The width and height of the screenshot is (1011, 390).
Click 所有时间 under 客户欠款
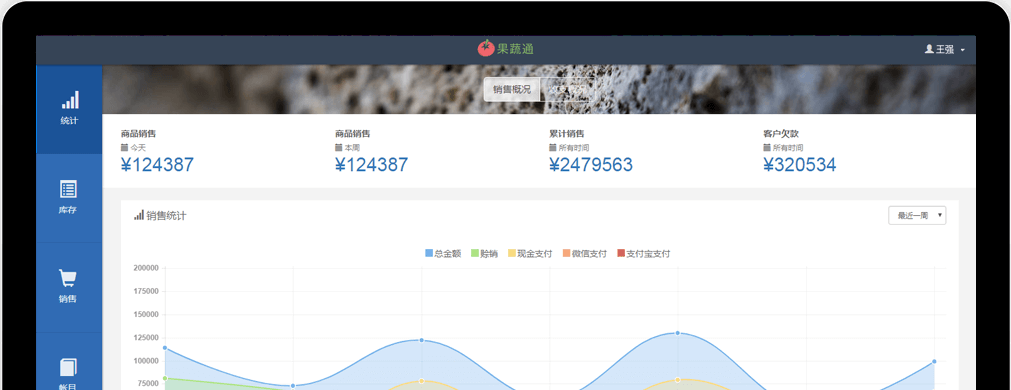pos(788,148)
